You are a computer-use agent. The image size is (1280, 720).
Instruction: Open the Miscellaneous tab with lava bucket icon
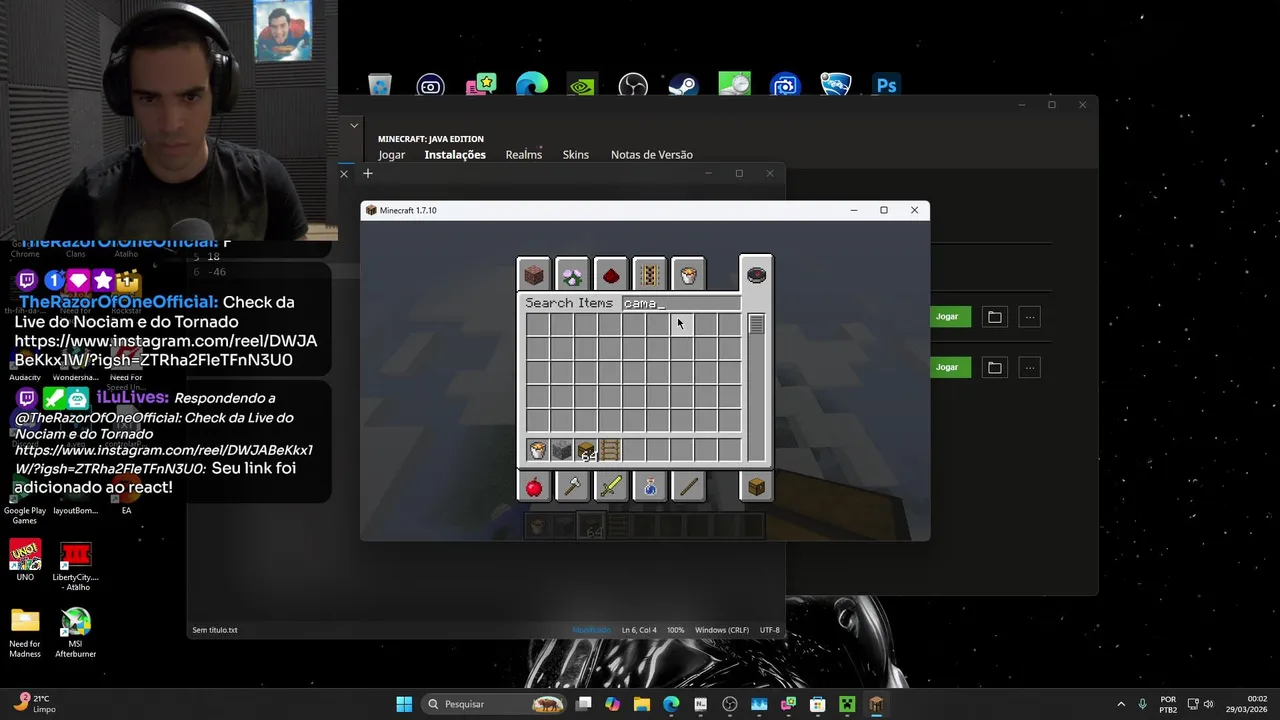[x=688, y=274]
